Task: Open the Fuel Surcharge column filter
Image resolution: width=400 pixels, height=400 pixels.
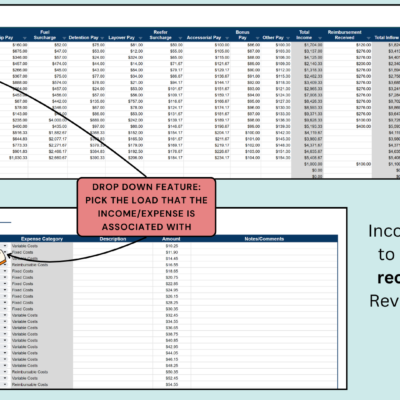Action: tap(64, 38)
